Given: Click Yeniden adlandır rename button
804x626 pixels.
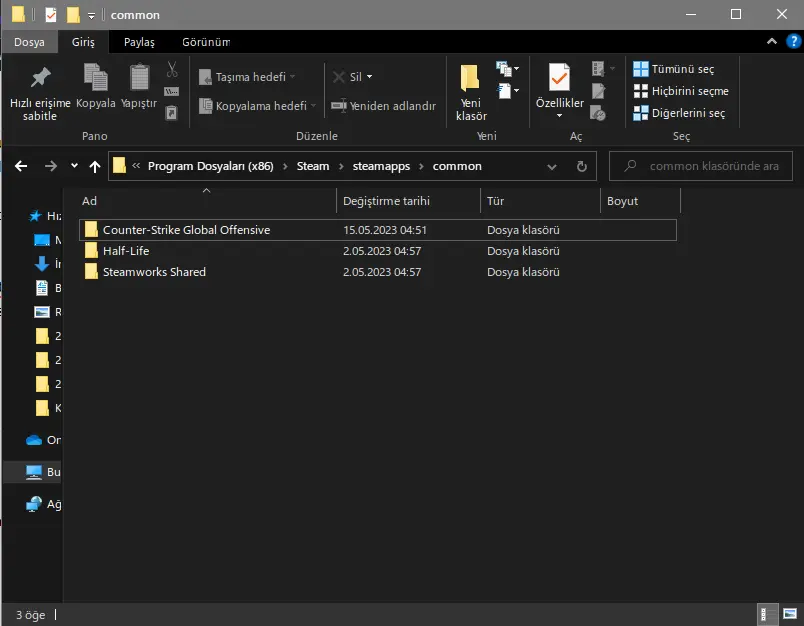Looking at the screenshot, I should pos(384,106).
